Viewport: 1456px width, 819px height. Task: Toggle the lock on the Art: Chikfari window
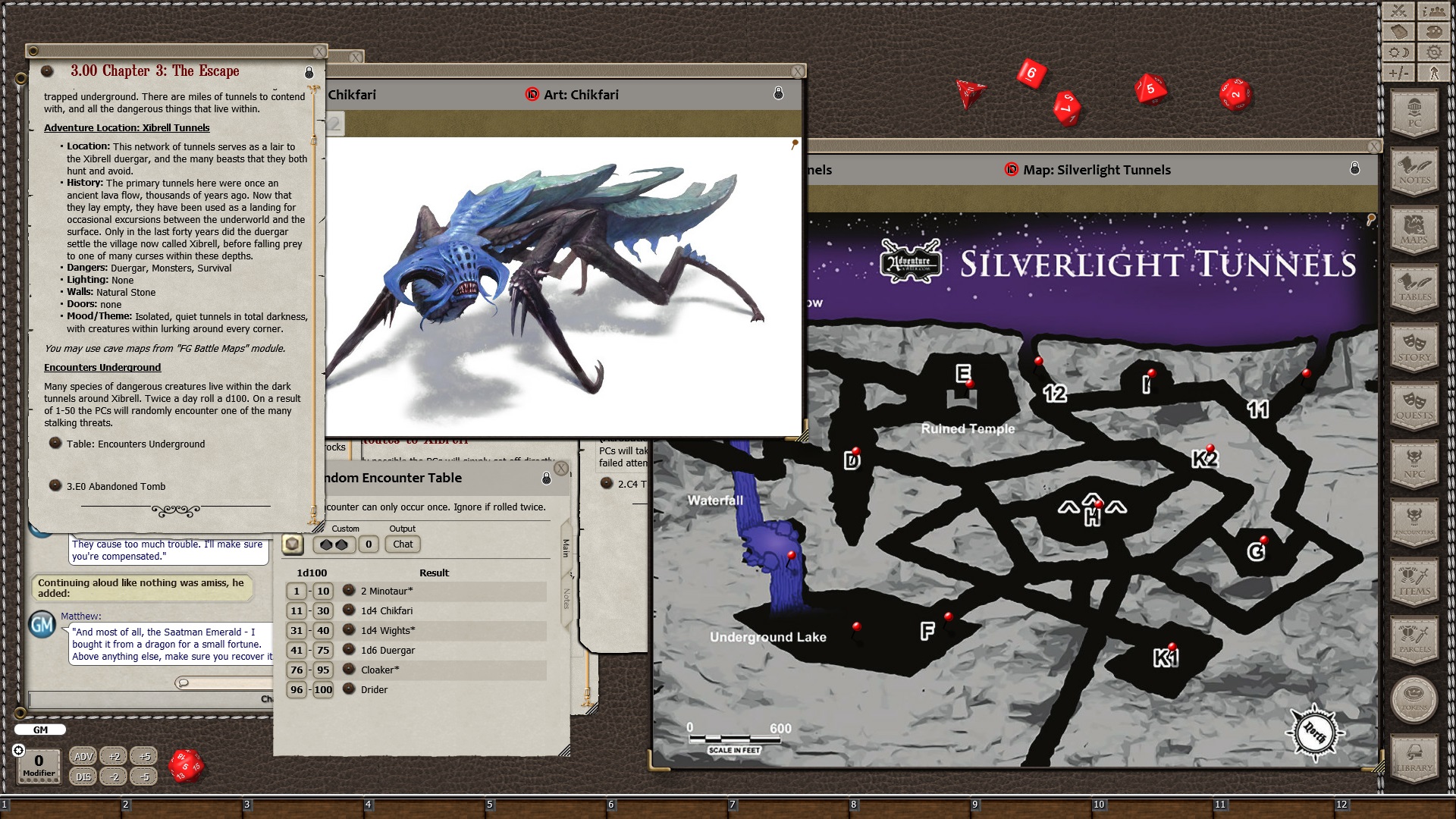coord(777,95)
